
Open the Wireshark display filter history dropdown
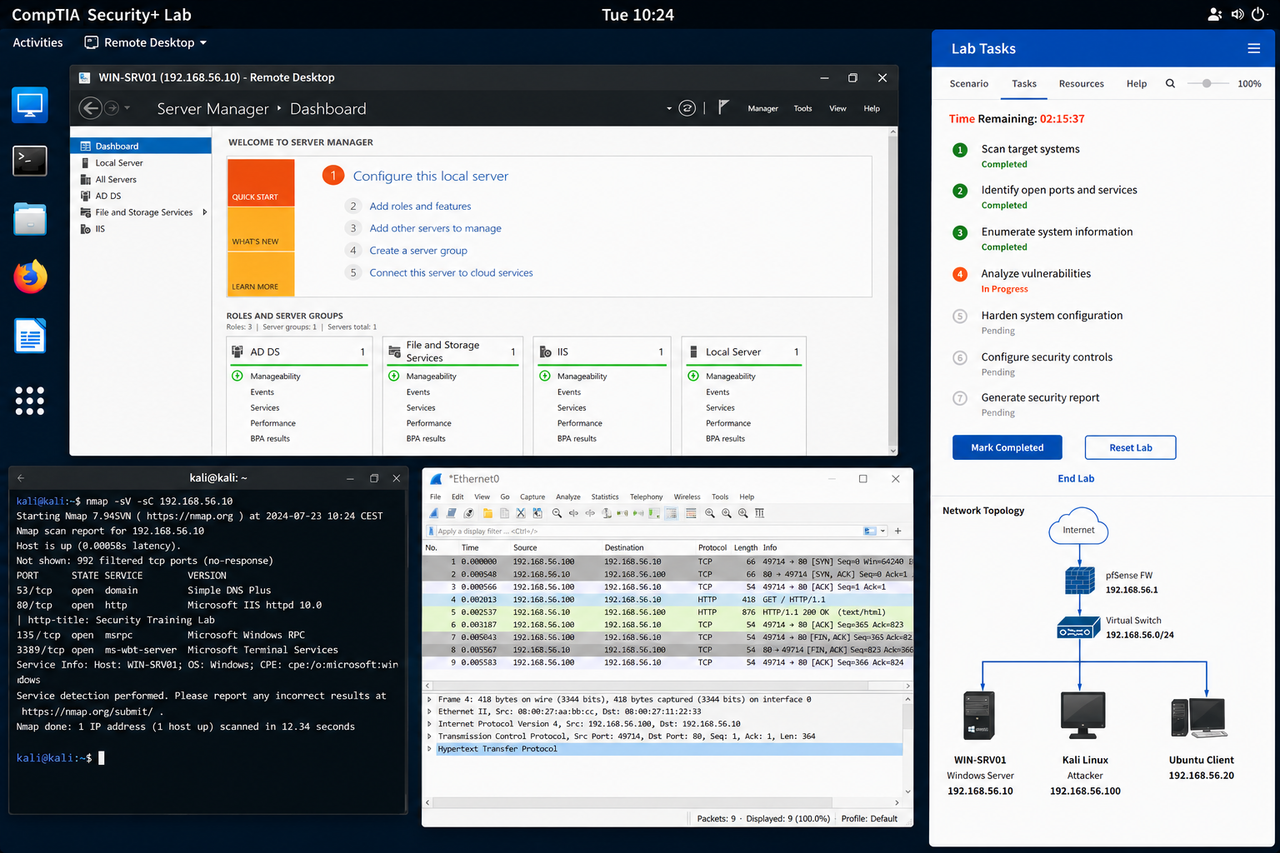click(x=883, y=531)
